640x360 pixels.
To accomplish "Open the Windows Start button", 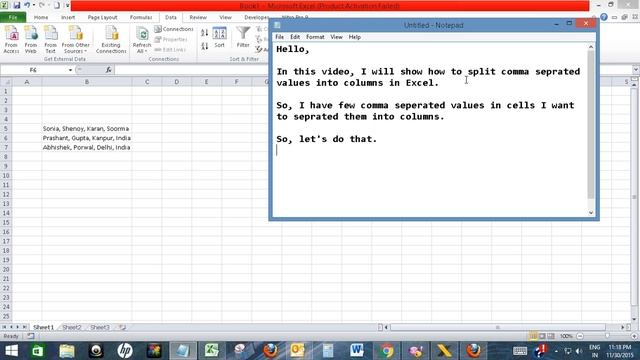I will [11, 351].
